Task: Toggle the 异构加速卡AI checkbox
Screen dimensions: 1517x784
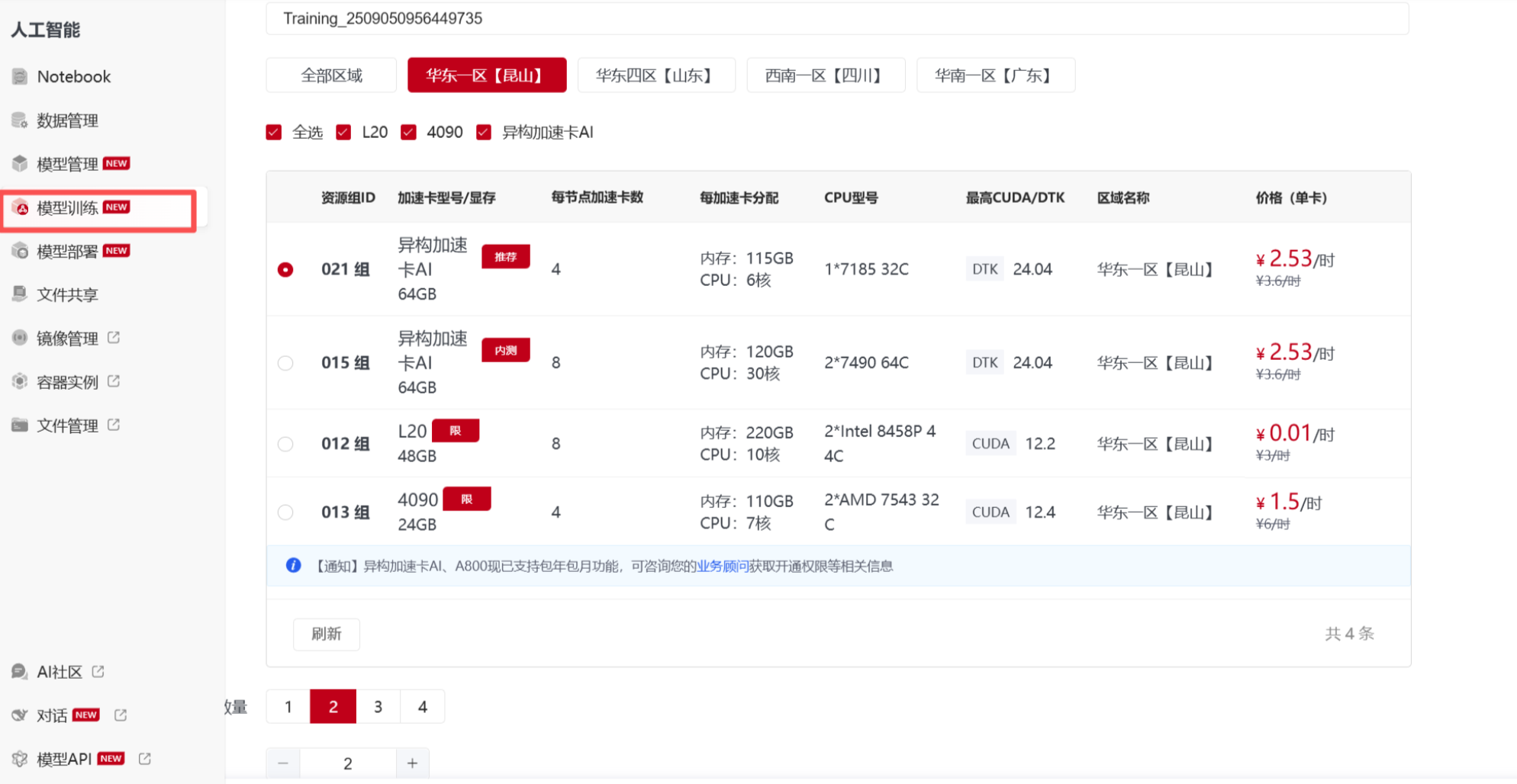Action: pos(483,133)
